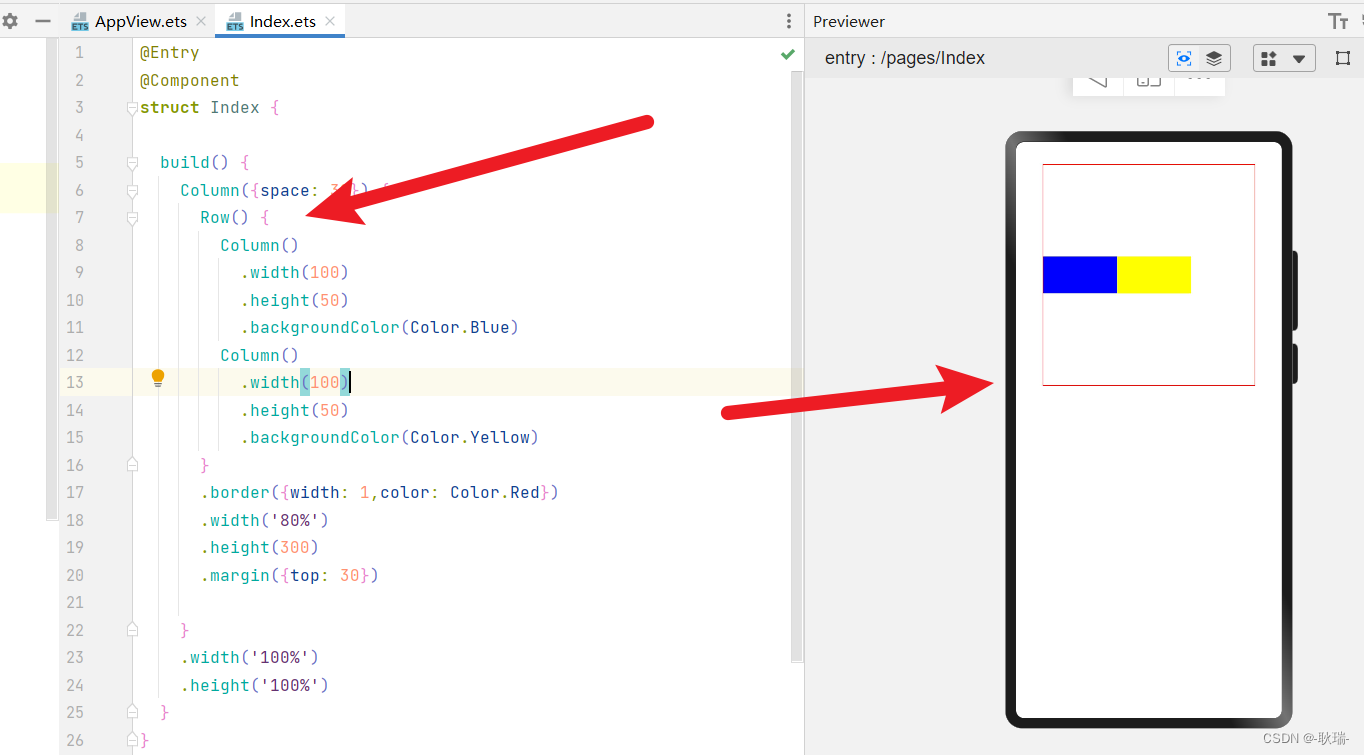Screen dimensions: 1364x755
Task: Open the quick-fix lightbulb on line 13
Action: coord(158,378)
